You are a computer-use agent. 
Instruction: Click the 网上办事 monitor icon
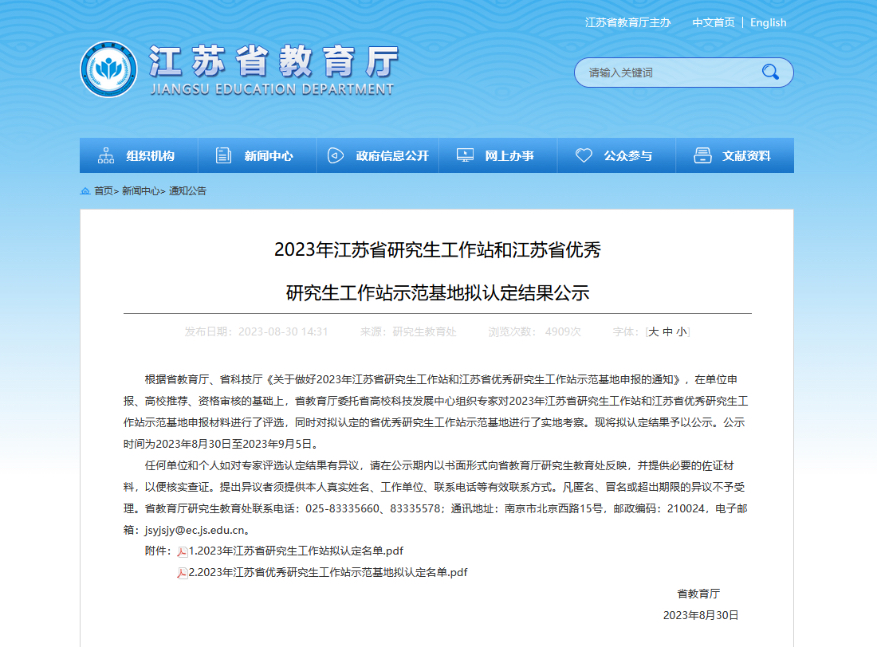pyautogui.click(x=465, y=155)
